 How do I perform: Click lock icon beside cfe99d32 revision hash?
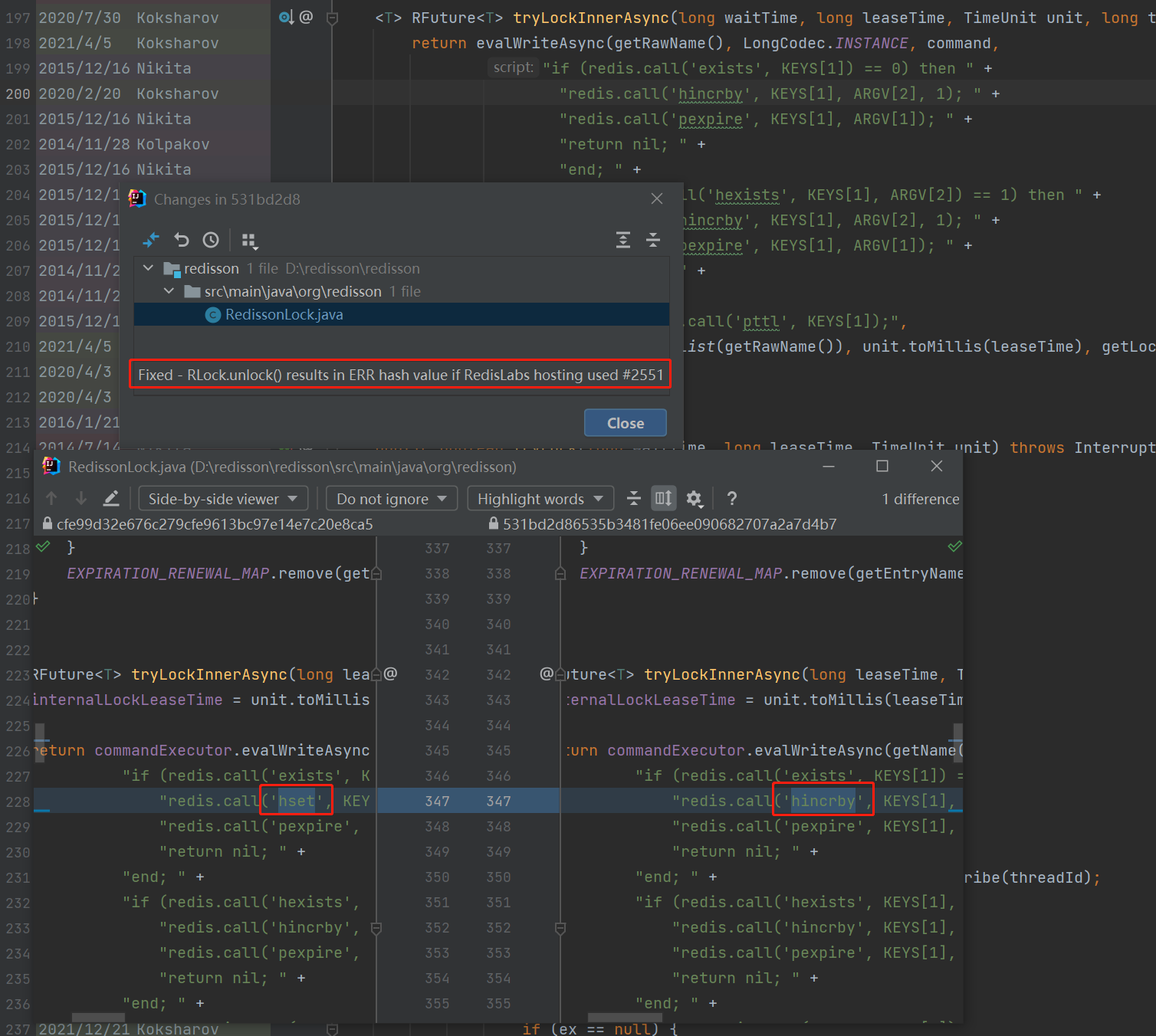click(48, 523)
